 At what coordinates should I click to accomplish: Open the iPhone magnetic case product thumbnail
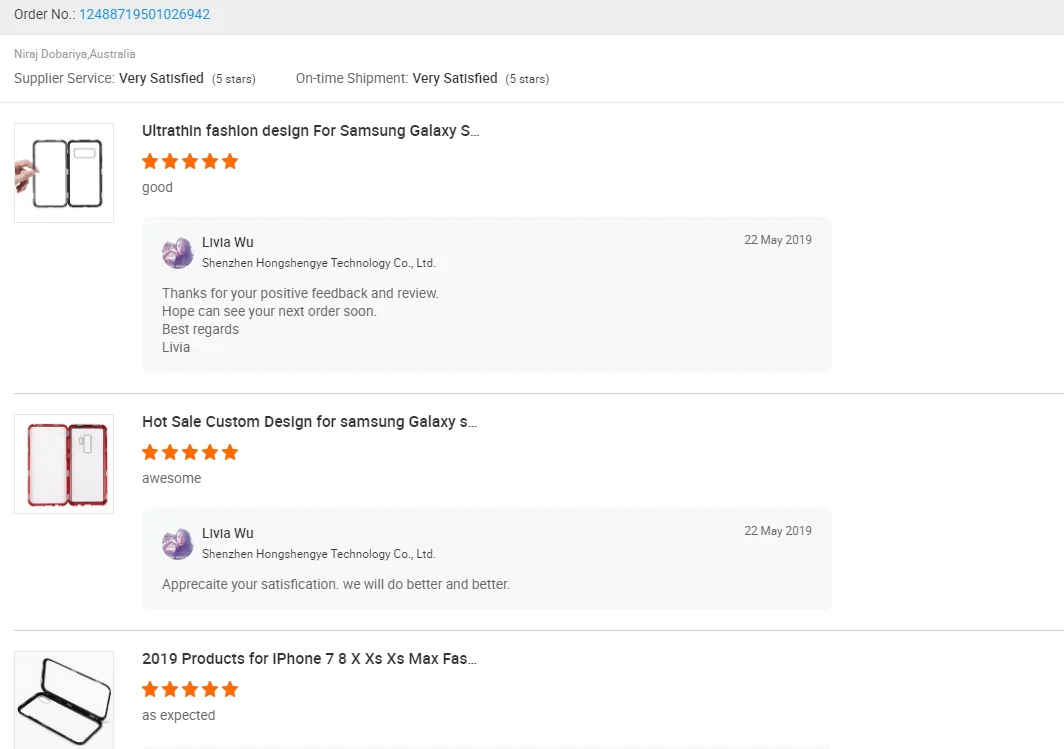click(64, 700)
